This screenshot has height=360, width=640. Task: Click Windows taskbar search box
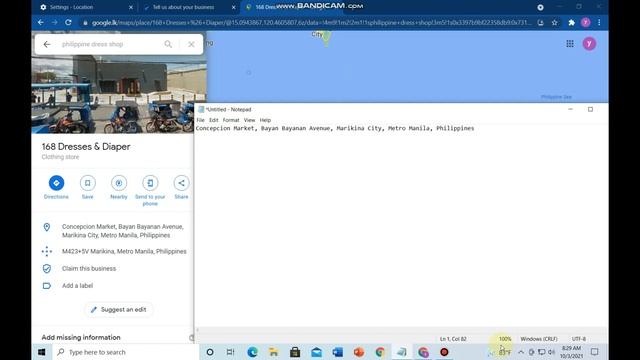pyautogui.click(x=126, y=352)
